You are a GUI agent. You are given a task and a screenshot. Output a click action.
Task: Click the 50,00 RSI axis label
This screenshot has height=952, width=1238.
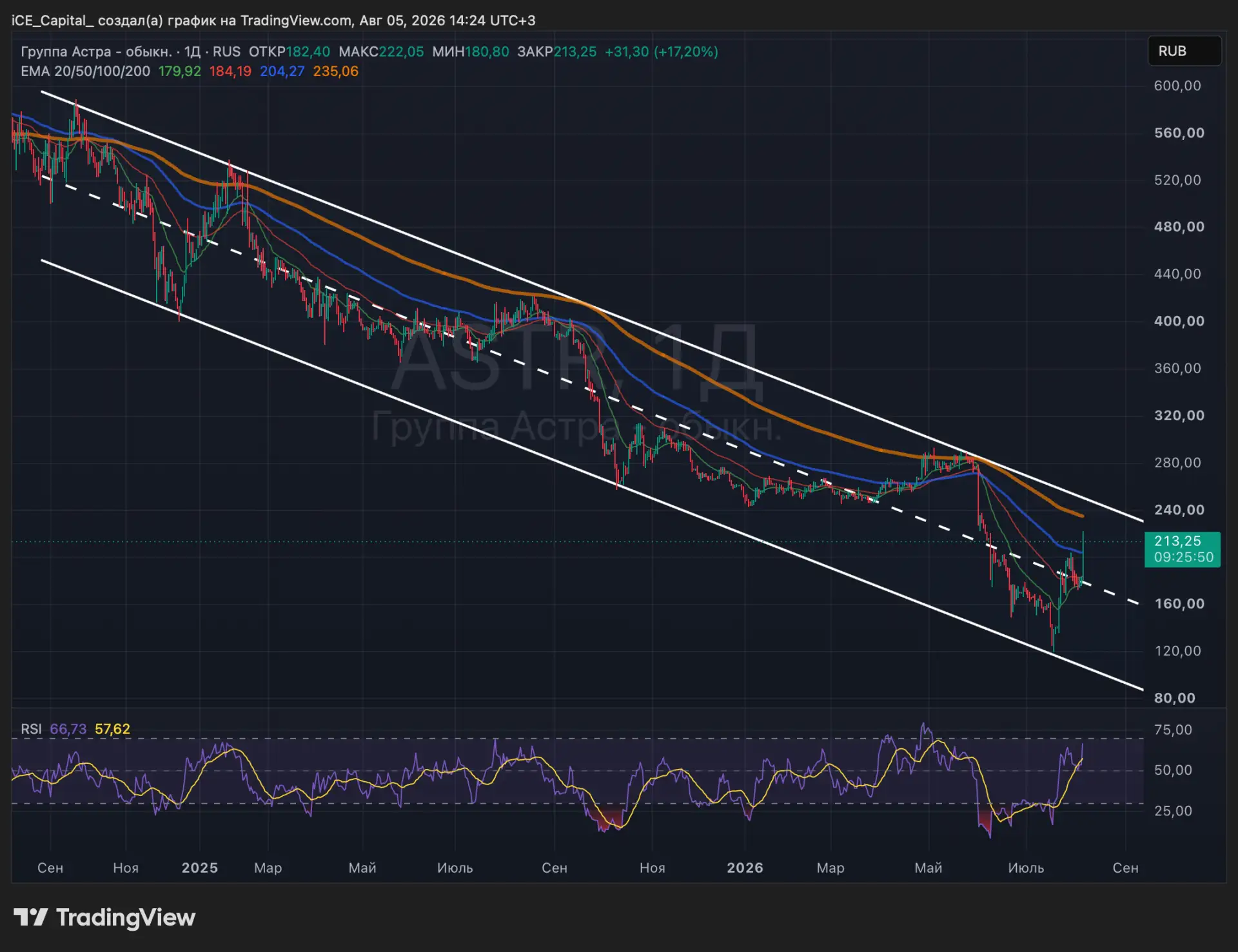(x=1173, y=770)
